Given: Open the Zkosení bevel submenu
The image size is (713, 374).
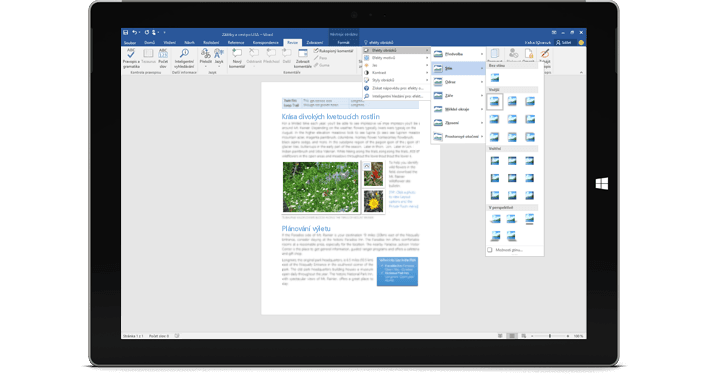Looking at the screenshot, I should [x=458, y=123].
